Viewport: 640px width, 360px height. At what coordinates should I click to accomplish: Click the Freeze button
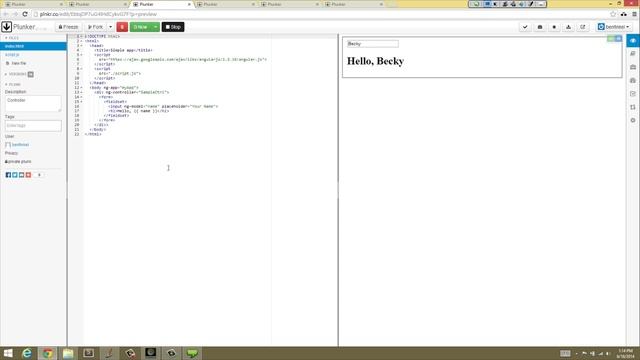tap(68, 27)
